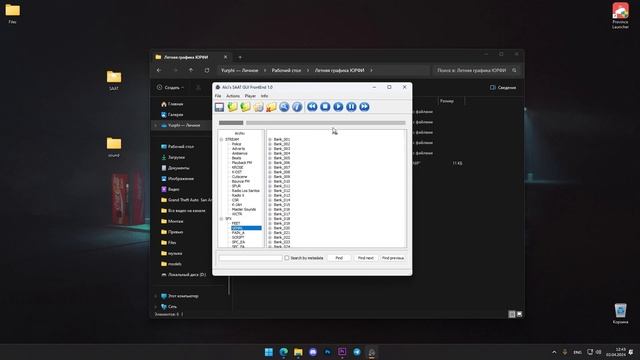Select the Recycle Bin (Корзина) desktop icon
The width and height of the screenshot is (640, 360).
pyautogui.click(x=620, y=313)
